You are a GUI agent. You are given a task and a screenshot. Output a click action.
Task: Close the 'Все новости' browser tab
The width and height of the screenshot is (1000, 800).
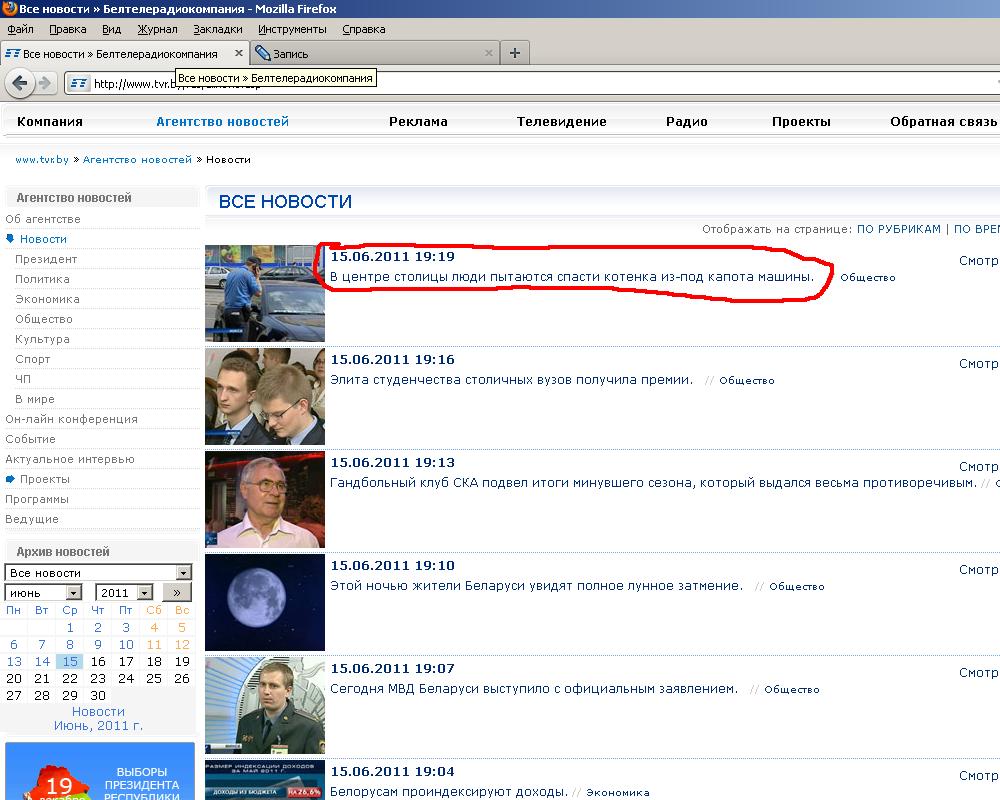[x=239, y=53]
